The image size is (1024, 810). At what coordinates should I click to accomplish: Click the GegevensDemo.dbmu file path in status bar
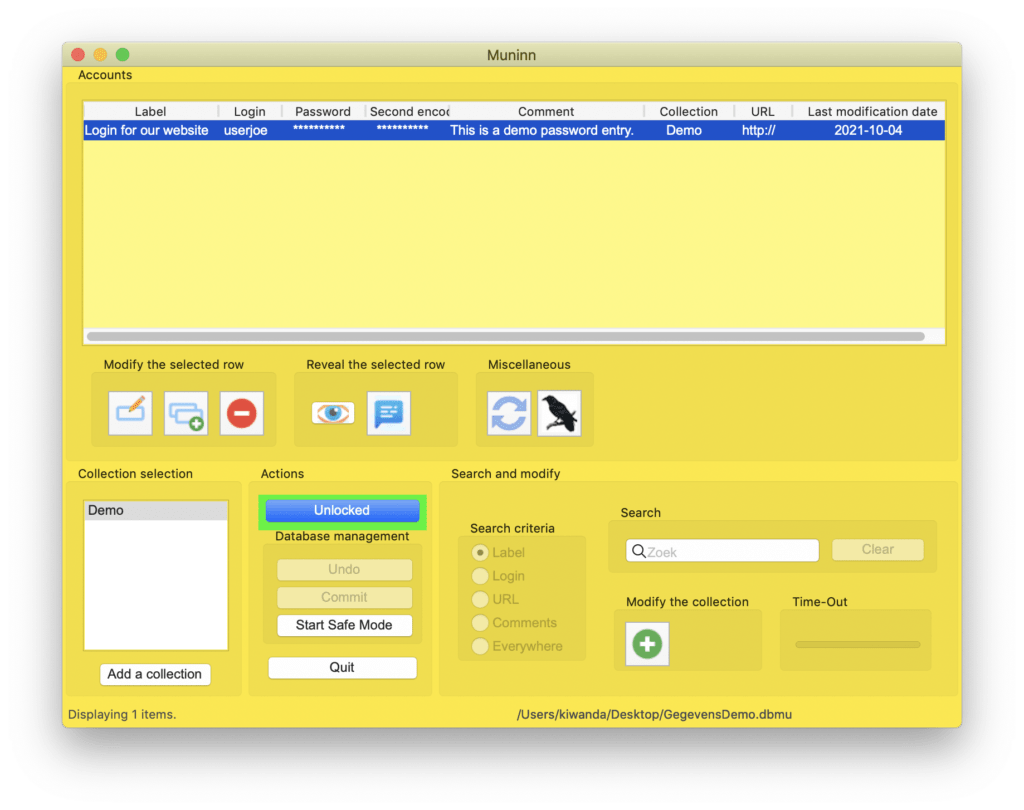click(x=654, y=715)
